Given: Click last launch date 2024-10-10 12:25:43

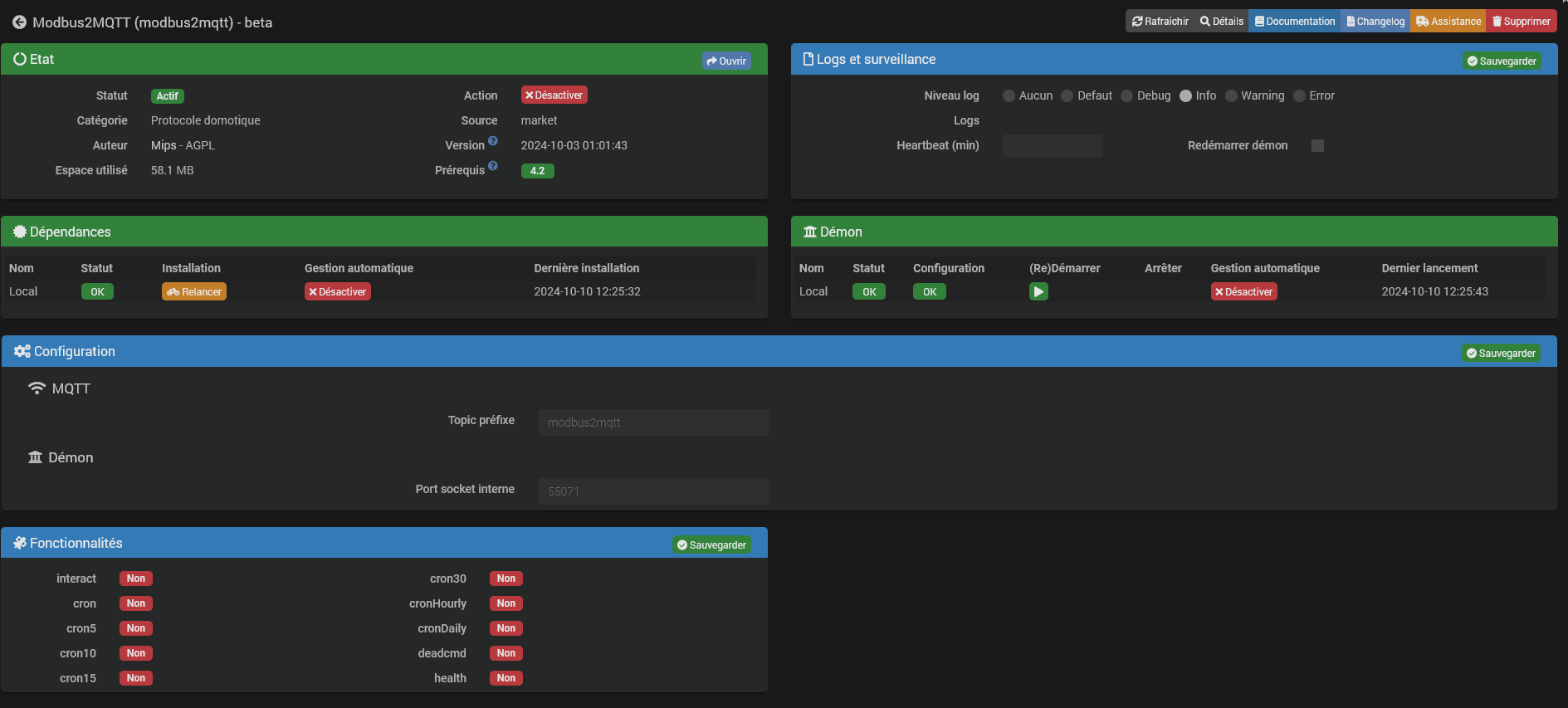Looking at the screenshot, I should [x=1435, y=291].
